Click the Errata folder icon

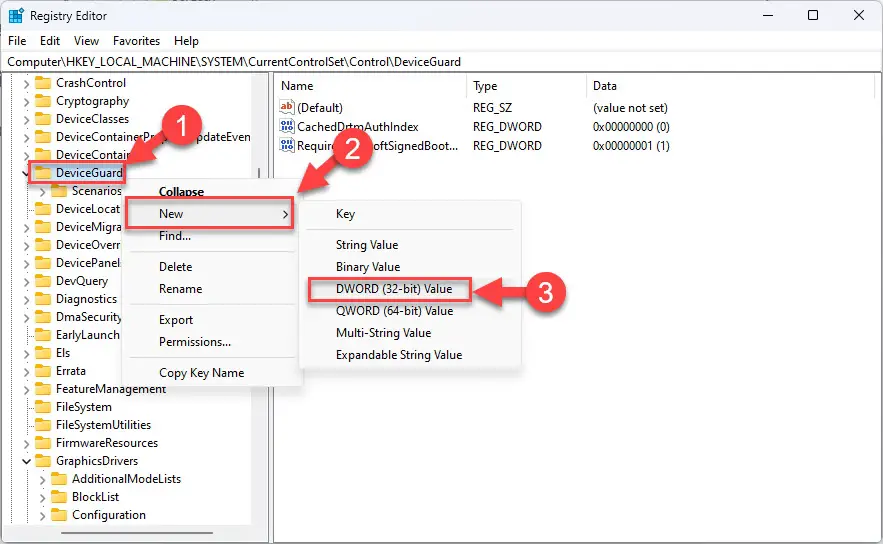coord(43,371)
